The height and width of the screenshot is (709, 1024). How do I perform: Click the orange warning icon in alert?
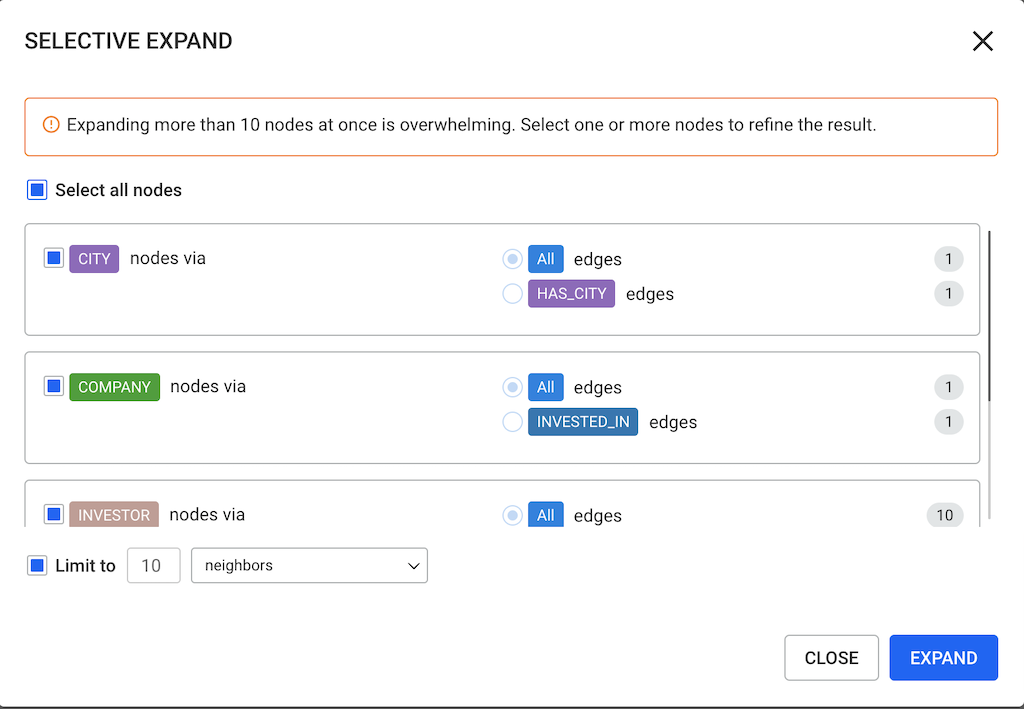51,125
